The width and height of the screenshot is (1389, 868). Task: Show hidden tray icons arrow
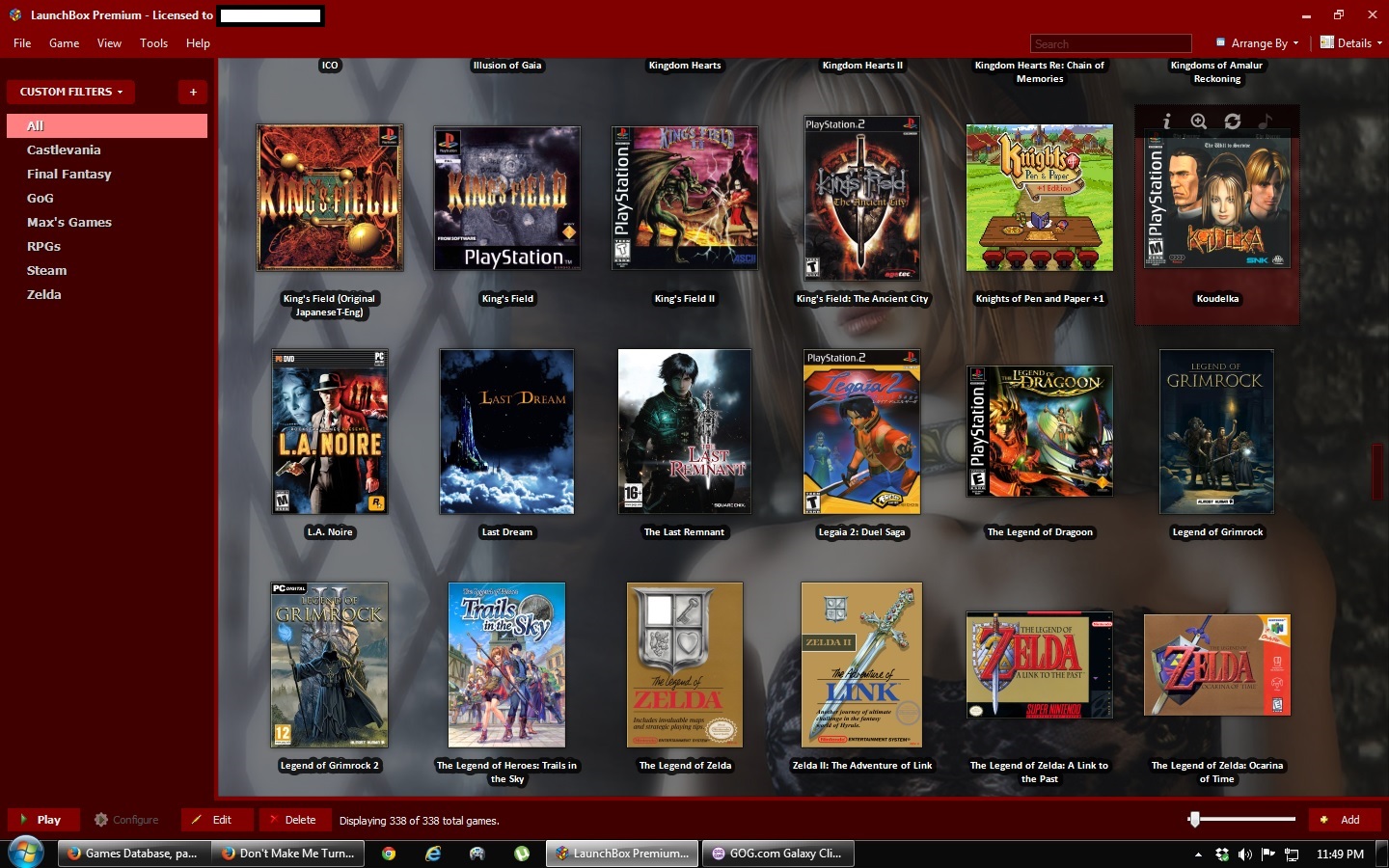point(1198,854)
